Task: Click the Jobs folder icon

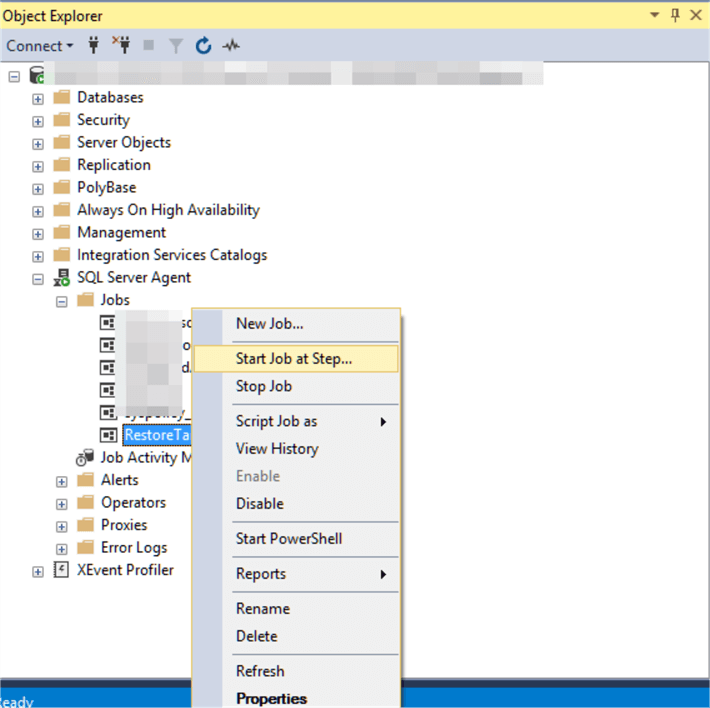Action: pos(86,300)
